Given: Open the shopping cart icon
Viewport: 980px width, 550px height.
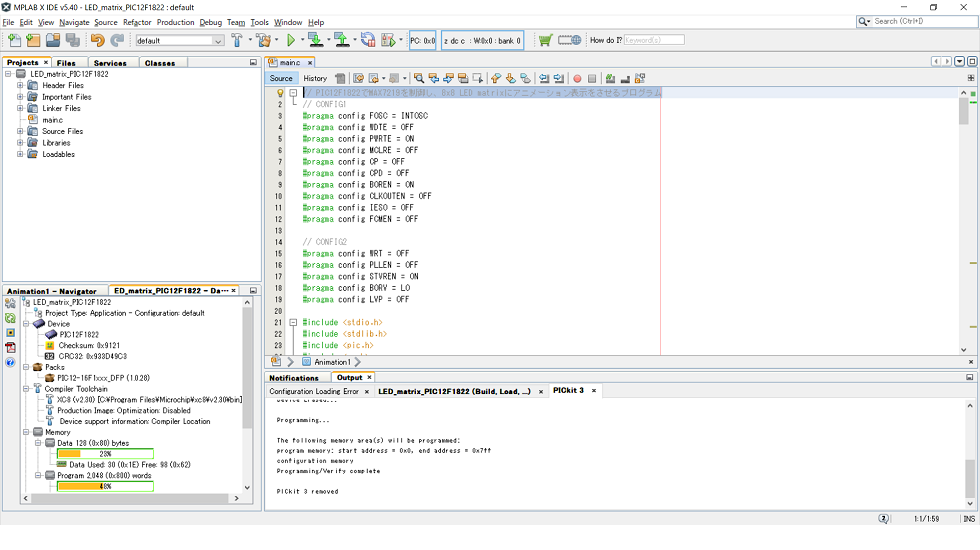Looking at the screenshot, I should pyautogui.click(x=545, y=41).
